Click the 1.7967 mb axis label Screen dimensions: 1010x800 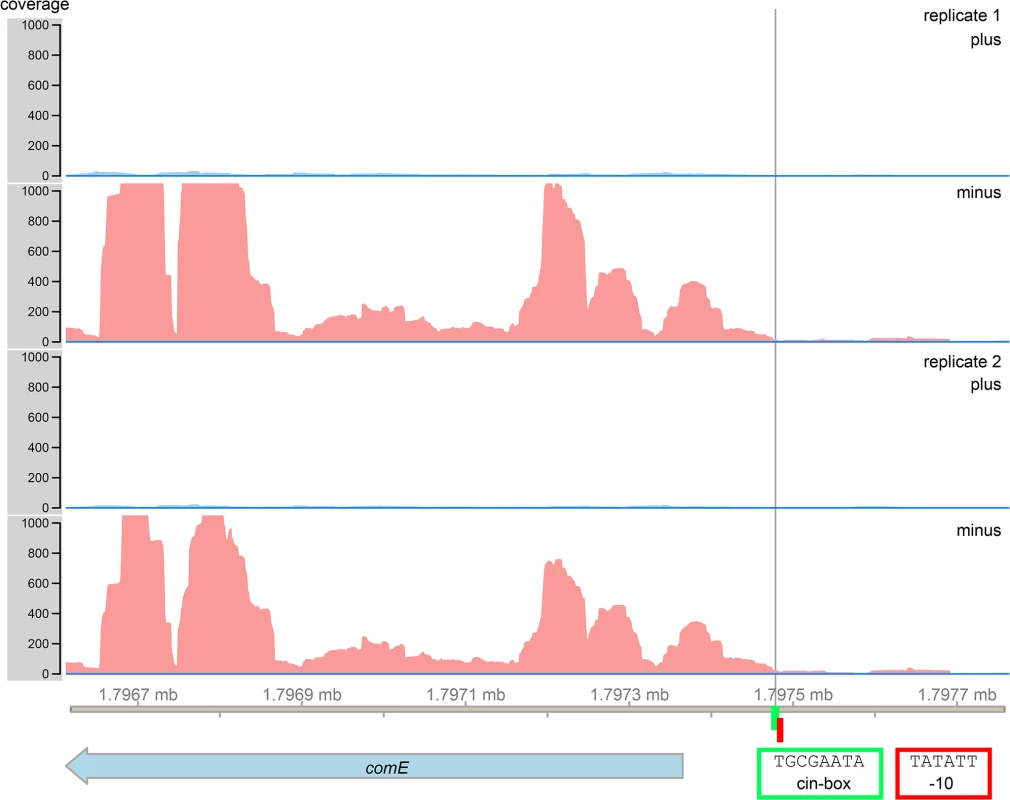point(138,695)
